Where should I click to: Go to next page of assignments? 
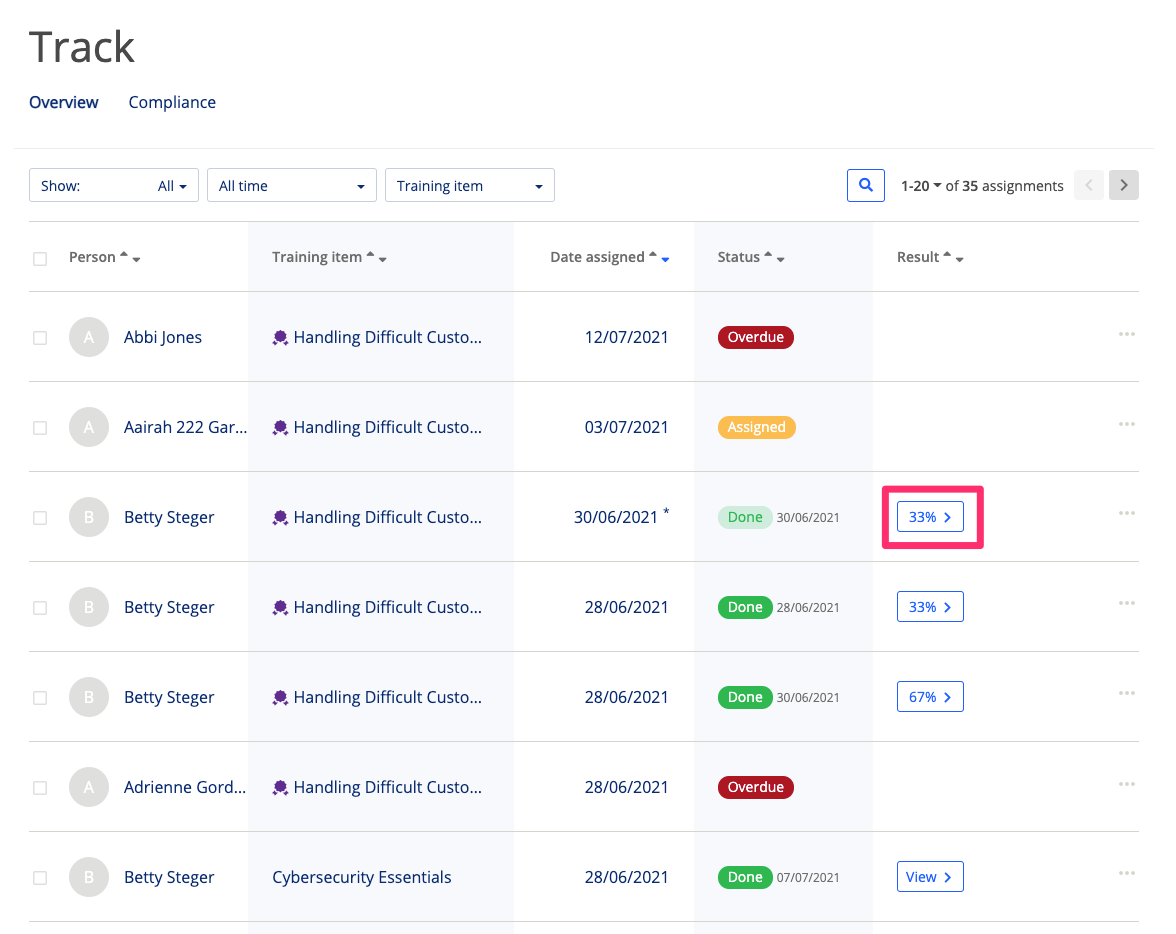click(1124, 185)
